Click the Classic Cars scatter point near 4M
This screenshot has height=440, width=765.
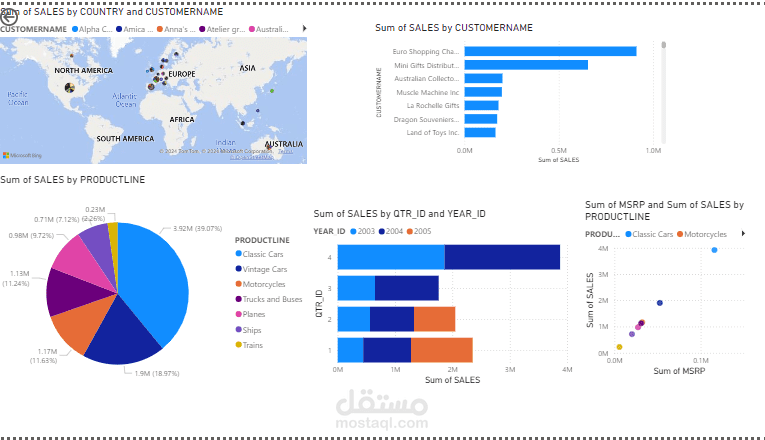pos(714,250)
